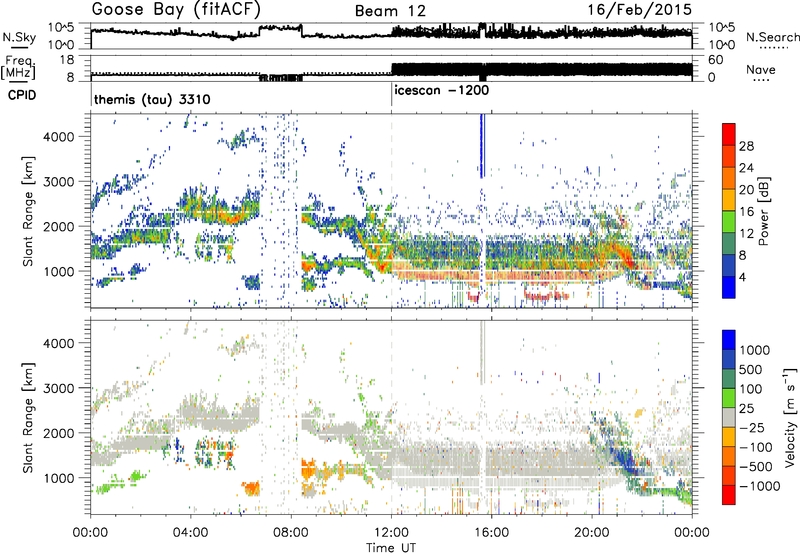This screenshot has height=554, width=800.
Task: Pick the 12 dB tick on Power colorbar
Action: pyautogui.click(x=746, y=234)
